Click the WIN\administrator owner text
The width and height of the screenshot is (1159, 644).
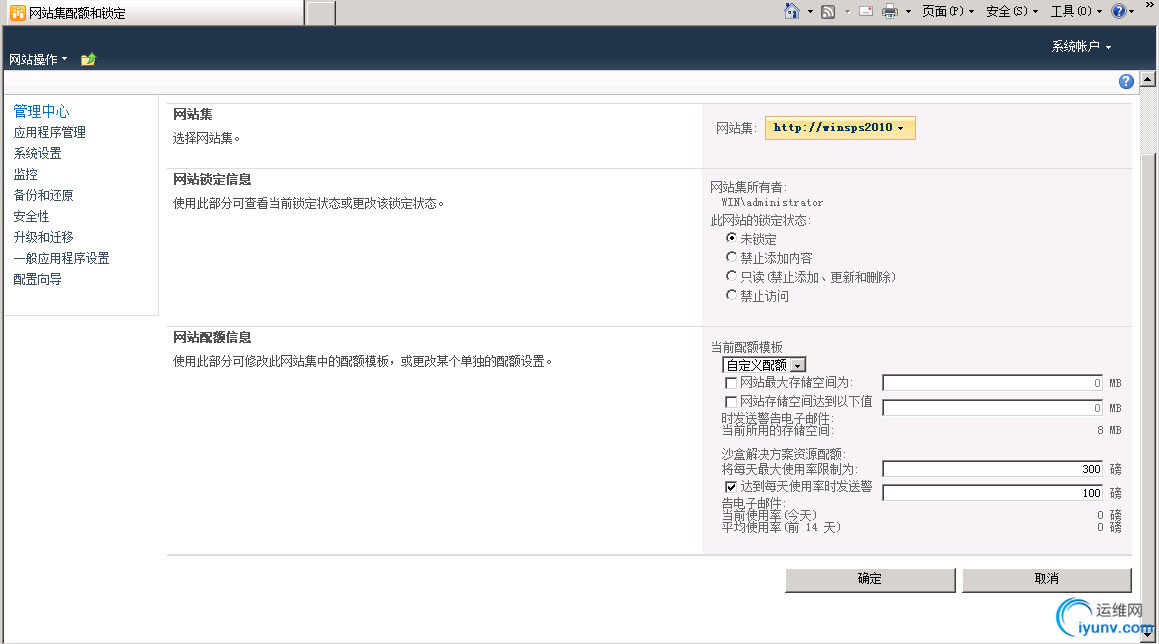click(x=772, y=203)
